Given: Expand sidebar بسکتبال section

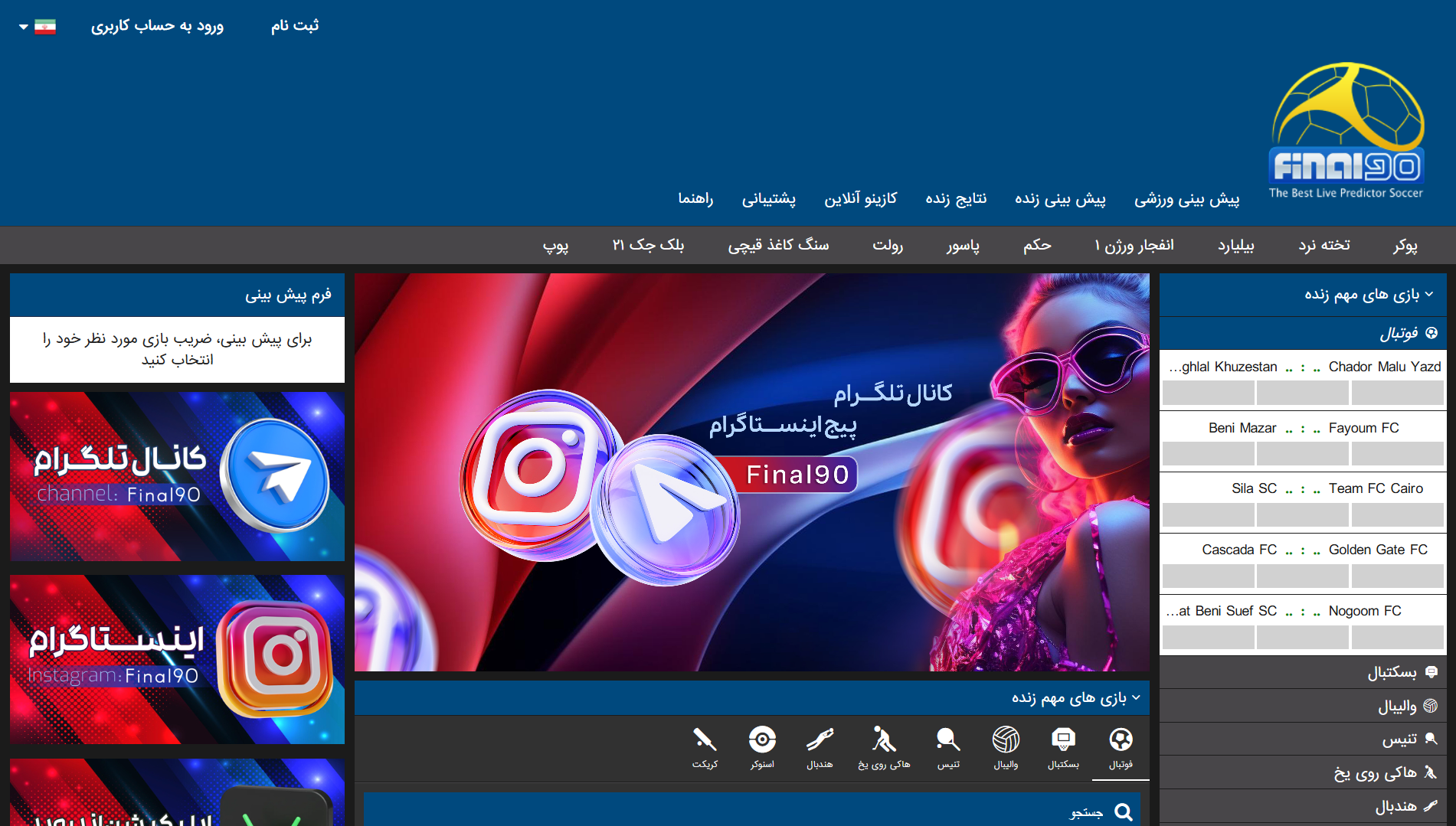Looking at the screenshot, I should click(1303, 672).
